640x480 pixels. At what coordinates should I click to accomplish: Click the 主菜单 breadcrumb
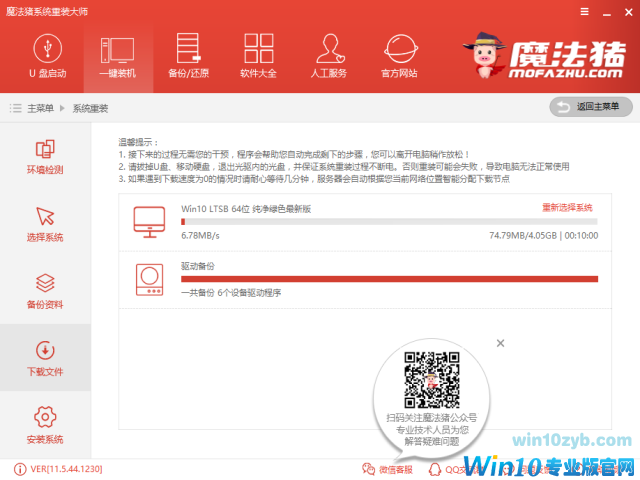coord(40,108)
